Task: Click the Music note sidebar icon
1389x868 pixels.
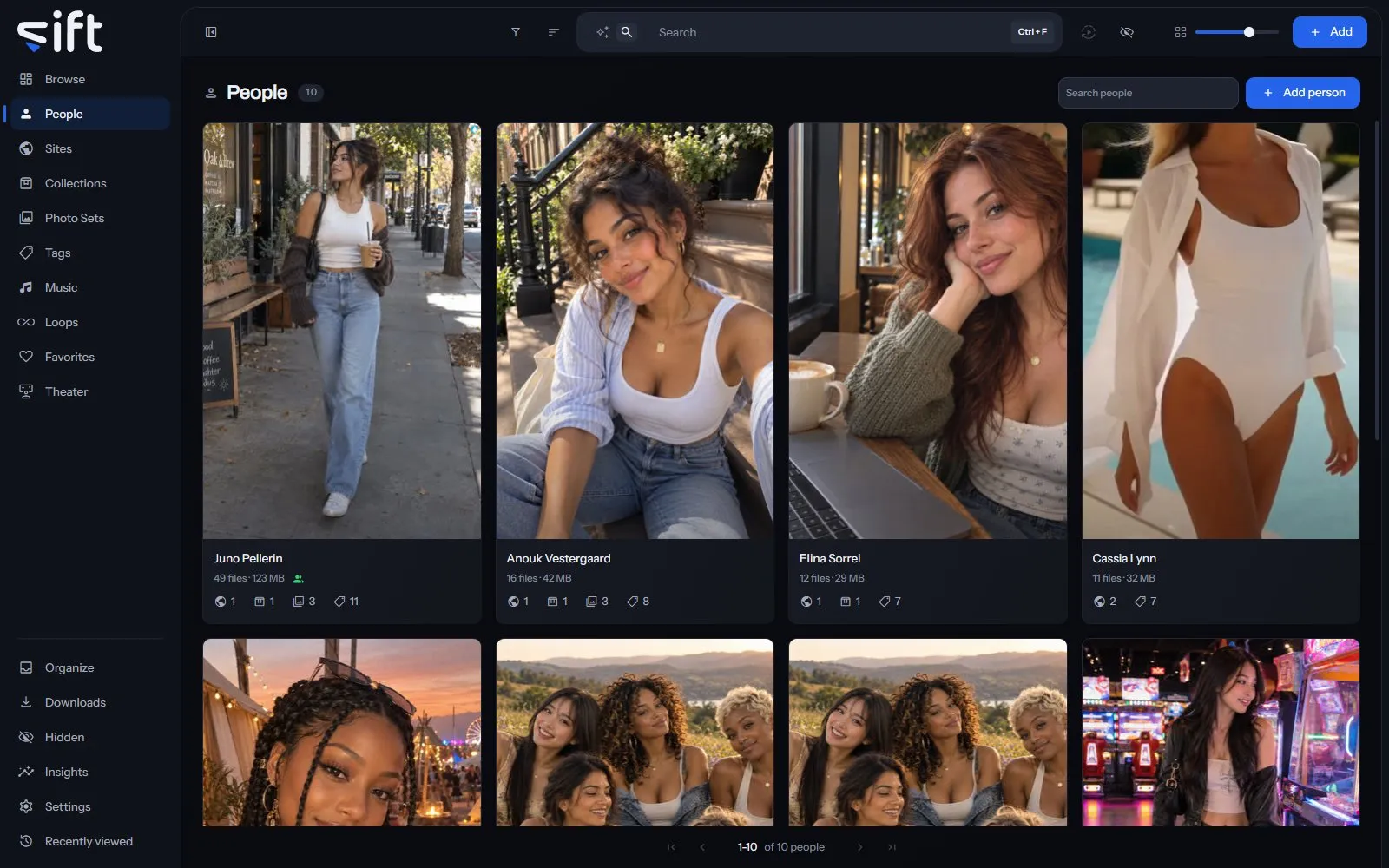Action: [26, 287]
